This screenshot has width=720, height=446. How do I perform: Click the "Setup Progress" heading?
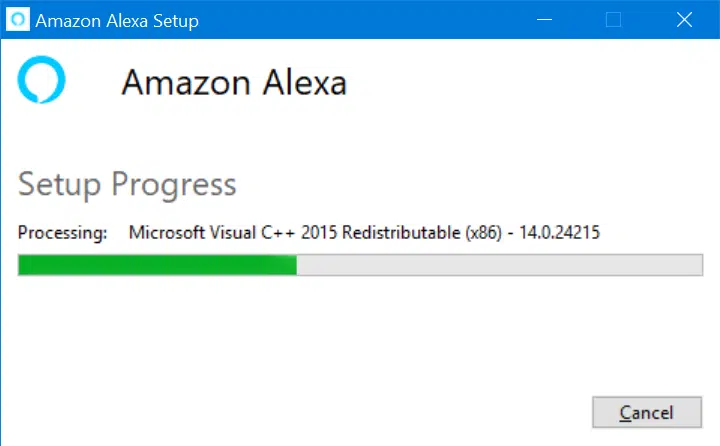(127, 184)
